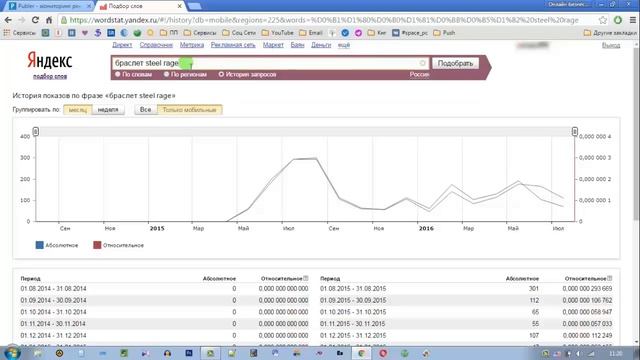Viewport: 640px width, 360px height.
Task: Click the blue Абсолютное legend swatch
Action: 40,245
